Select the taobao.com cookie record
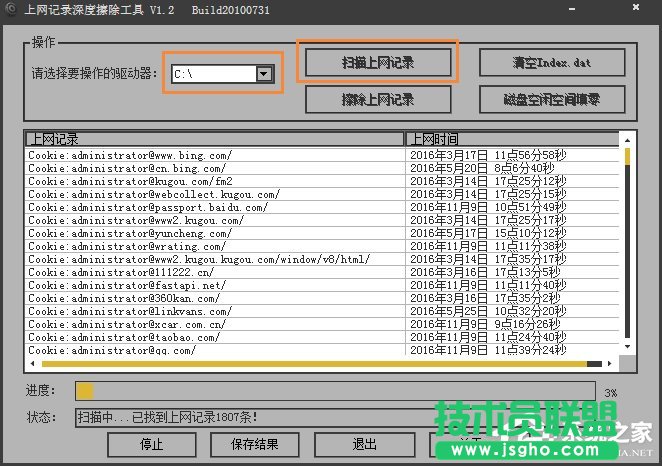662x466 pixels. coord(127,337)
